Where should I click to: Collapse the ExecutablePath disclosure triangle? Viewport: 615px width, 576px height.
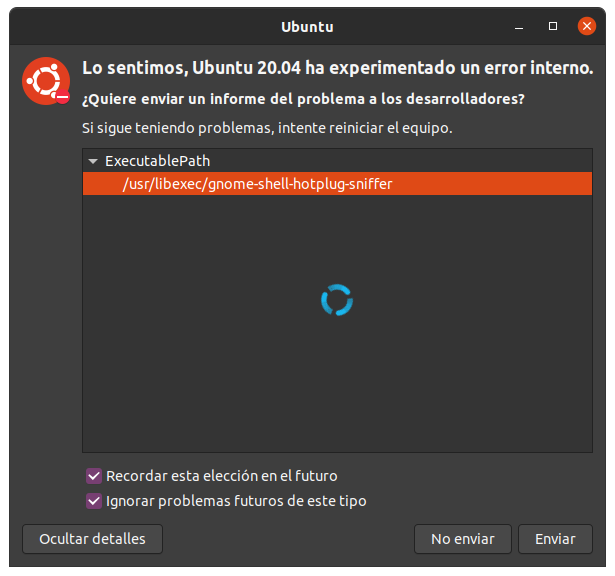(x=93, y=161)
